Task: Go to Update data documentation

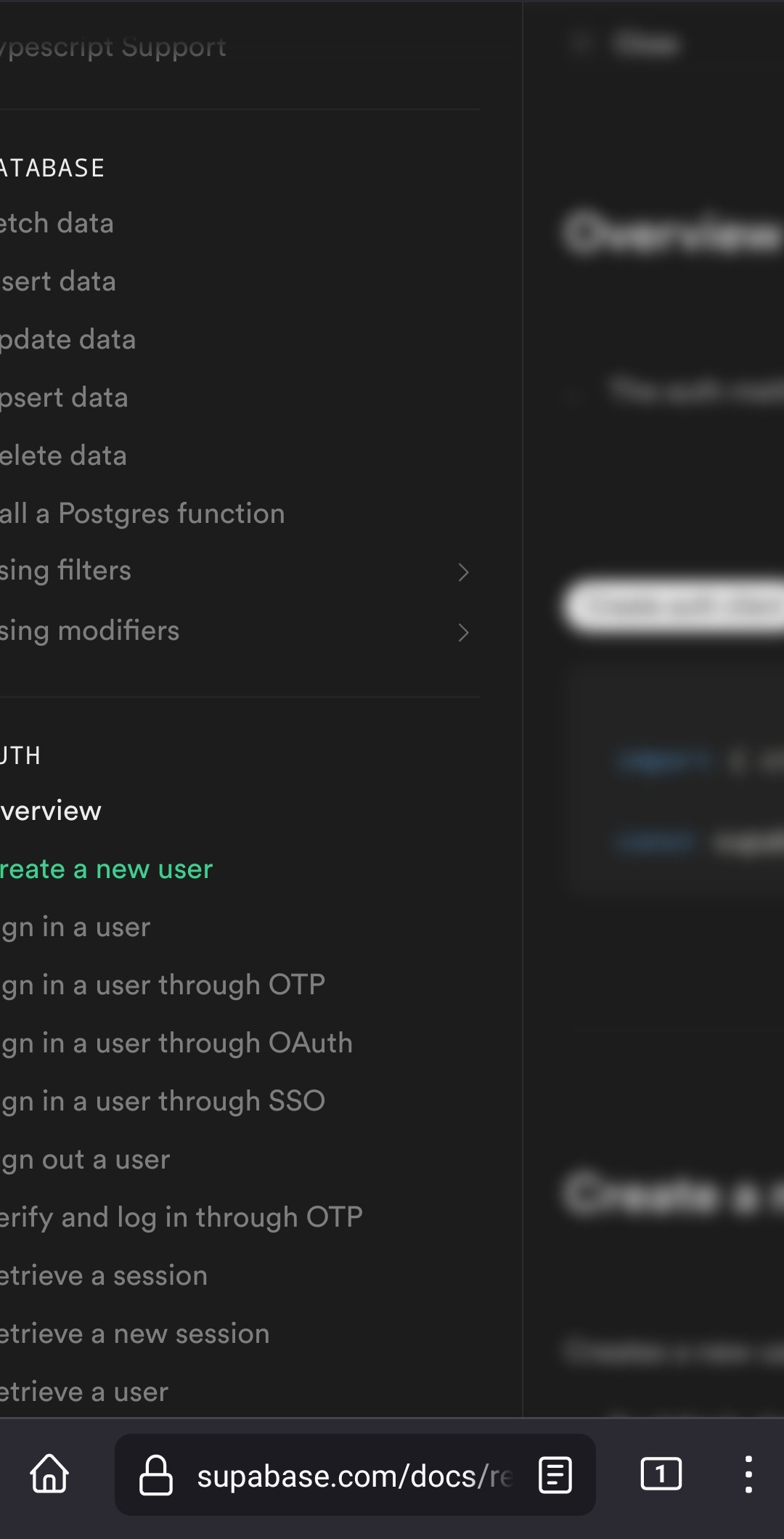Action: (x=67, y=339)
